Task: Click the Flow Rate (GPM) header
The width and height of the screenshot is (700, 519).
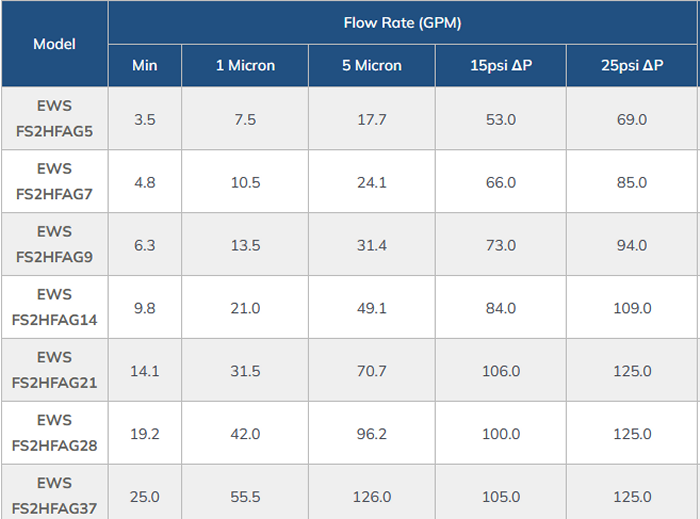Action: [402, 23]
